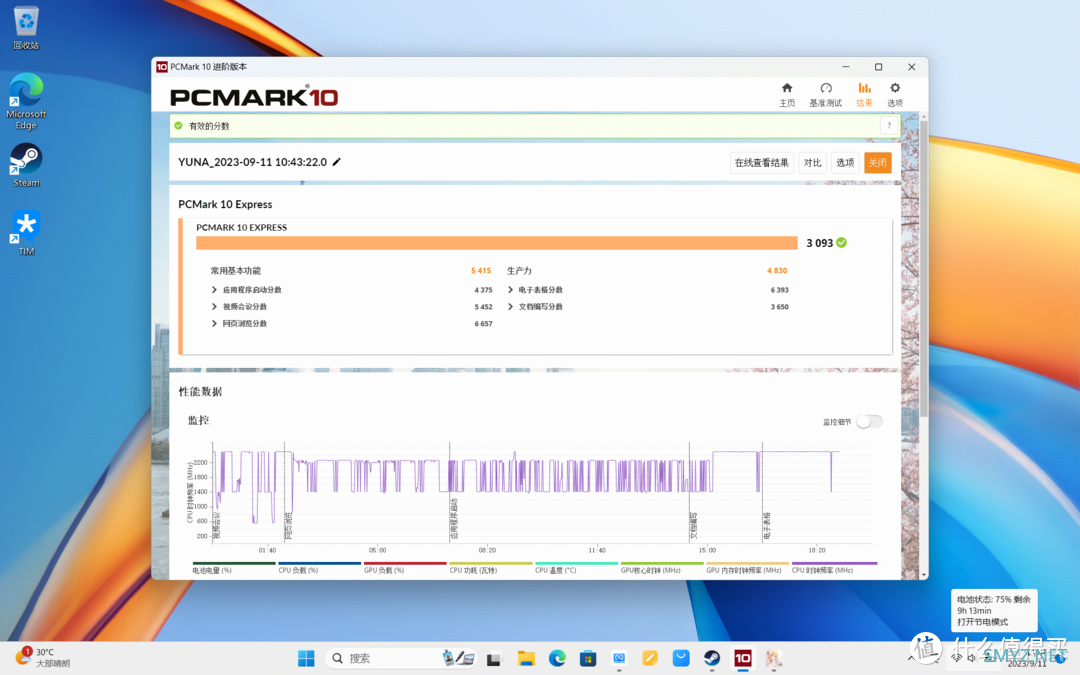Open the 回收站 recycle bin desktop icon

26,28
